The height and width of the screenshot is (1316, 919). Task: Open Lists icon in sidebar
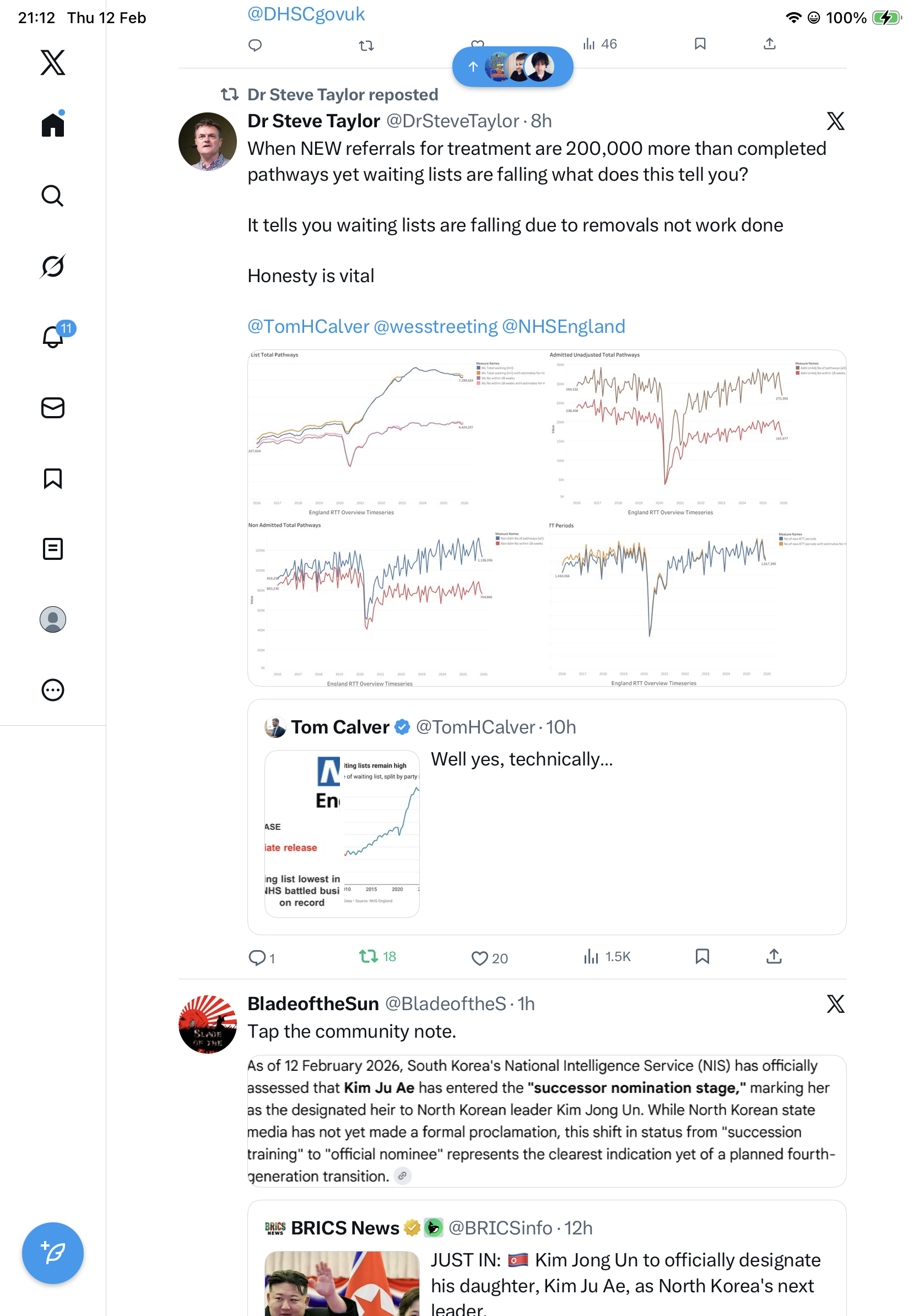pos(53,548)
